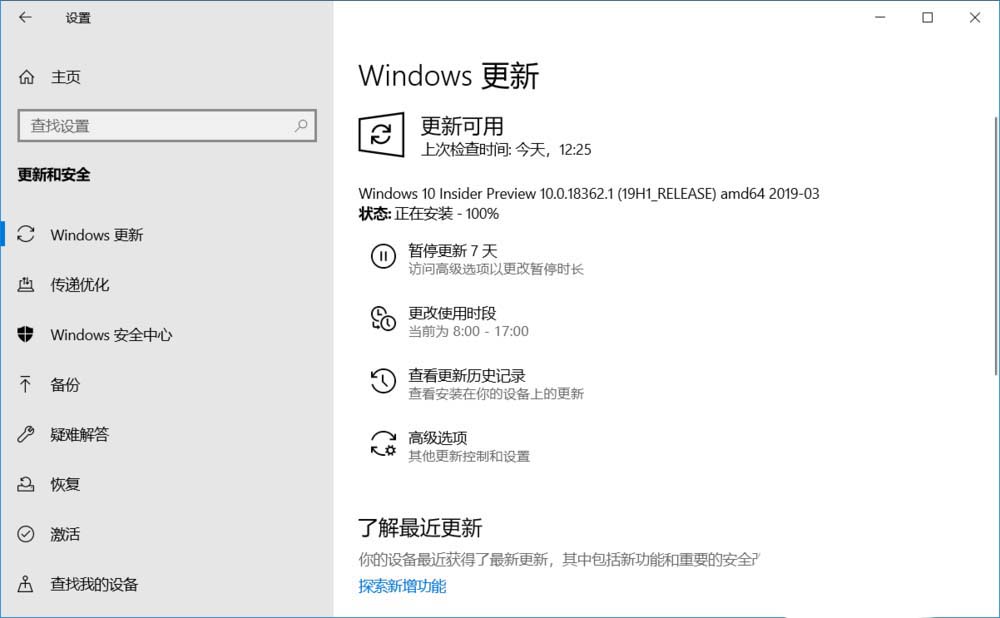The image size is (1000, 618).
Task: Click the 恢复 recovery icon
Action: click(26, 484)
